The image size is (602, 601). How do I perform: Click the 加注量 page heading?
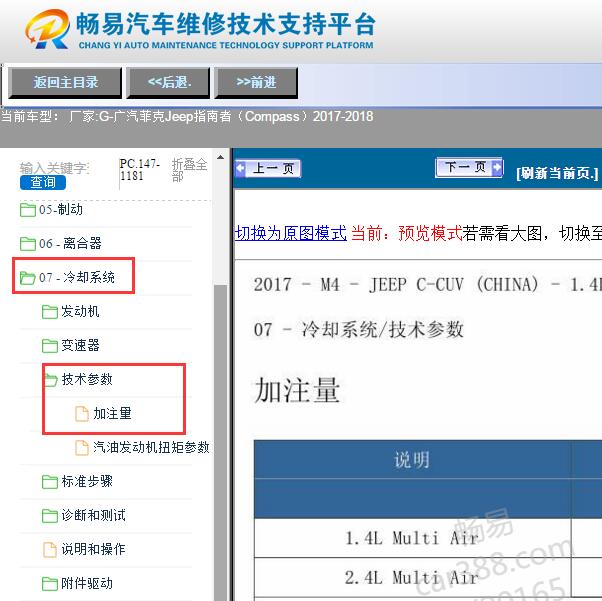(297, 390)
